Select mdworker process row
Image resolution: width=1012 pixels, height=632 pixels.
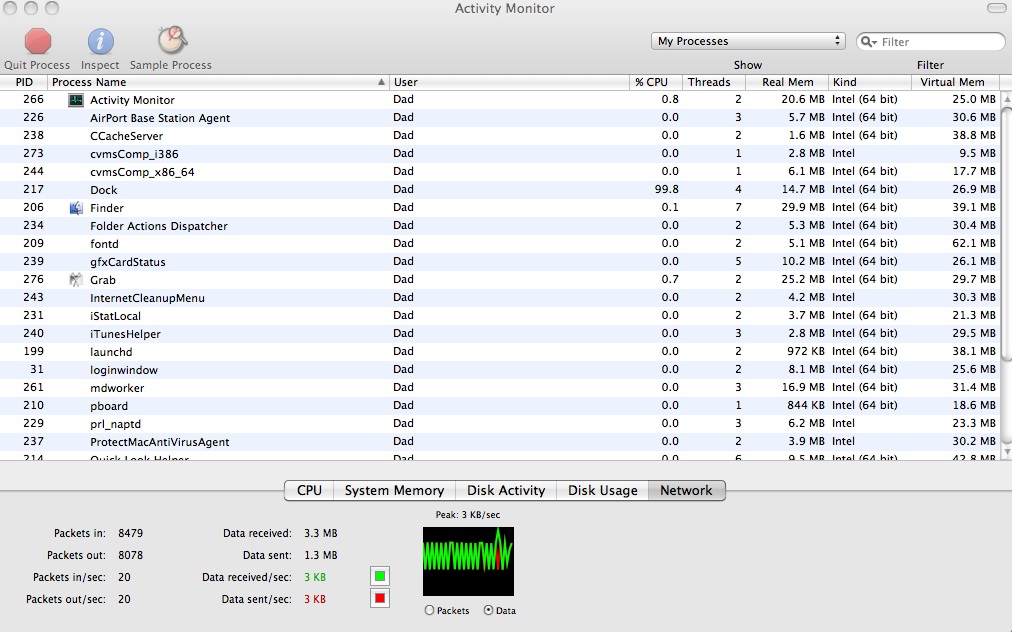(x=500, y=388)
